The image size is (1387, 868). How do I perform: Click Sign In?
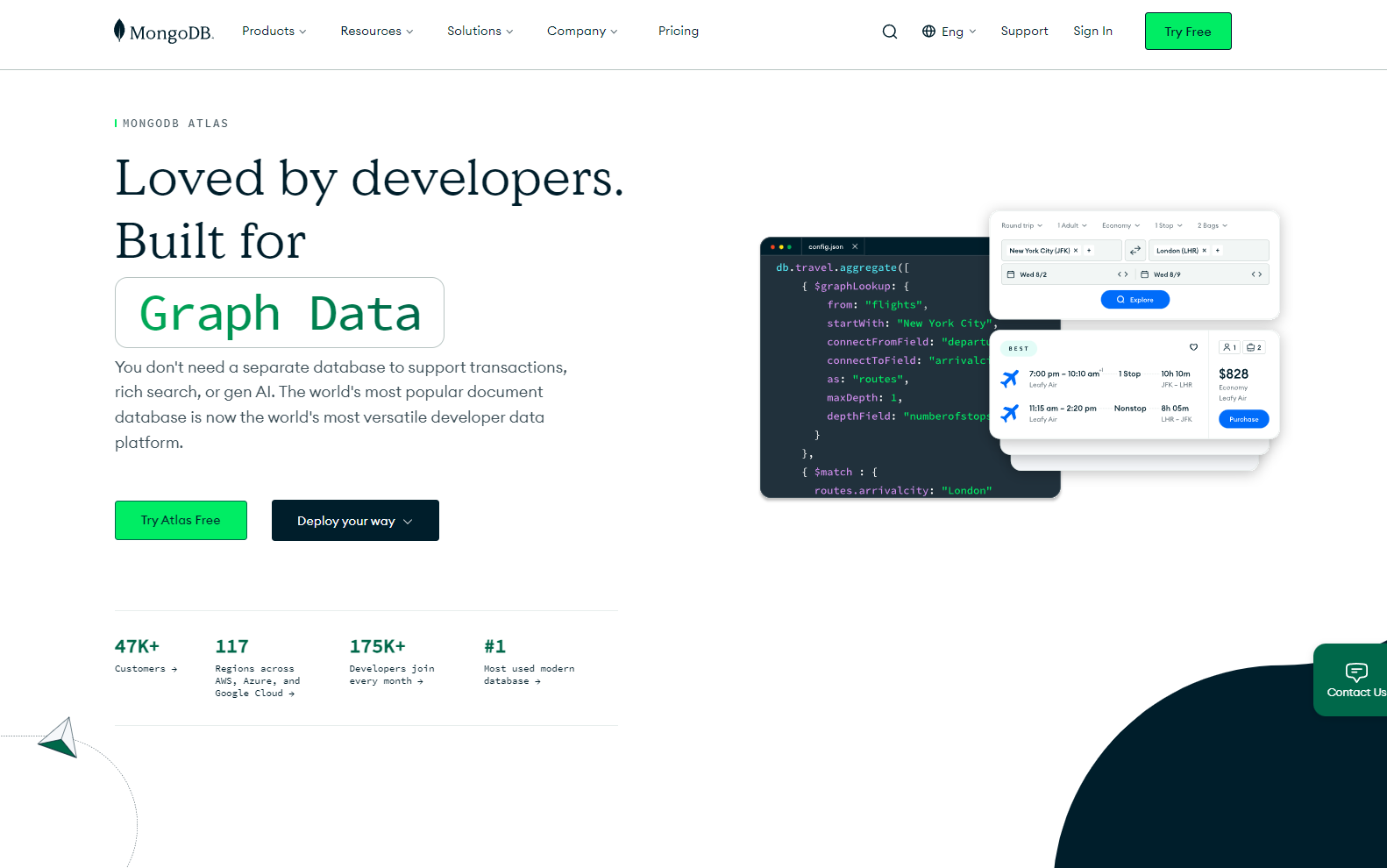[x=1092, y=31]
